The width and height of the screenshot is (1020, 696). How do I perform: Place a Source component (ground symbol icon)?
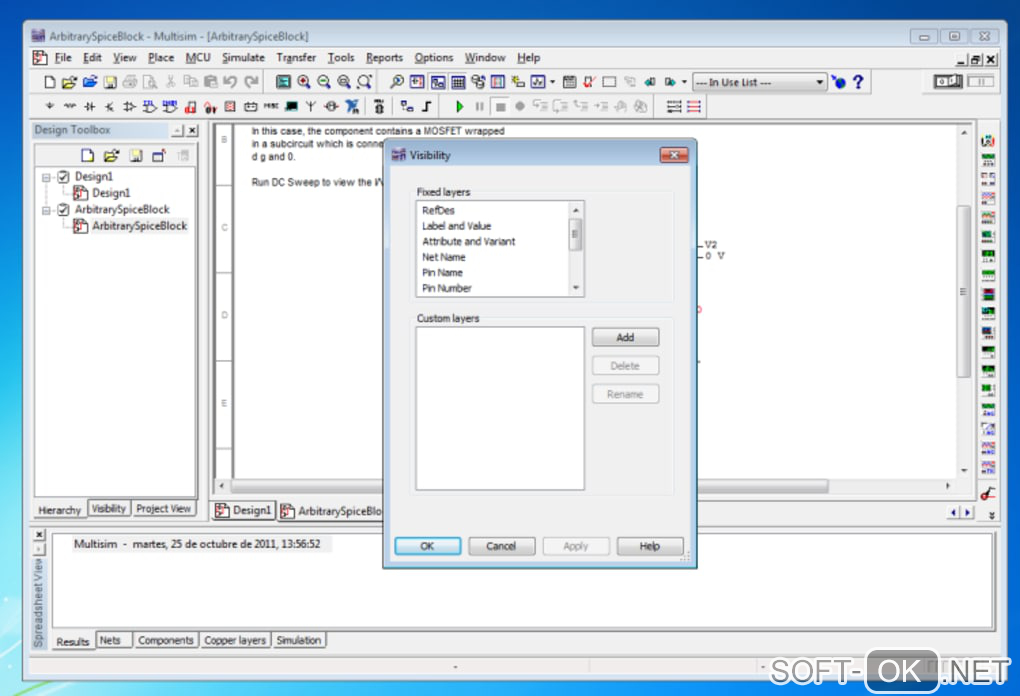[49, 106]
